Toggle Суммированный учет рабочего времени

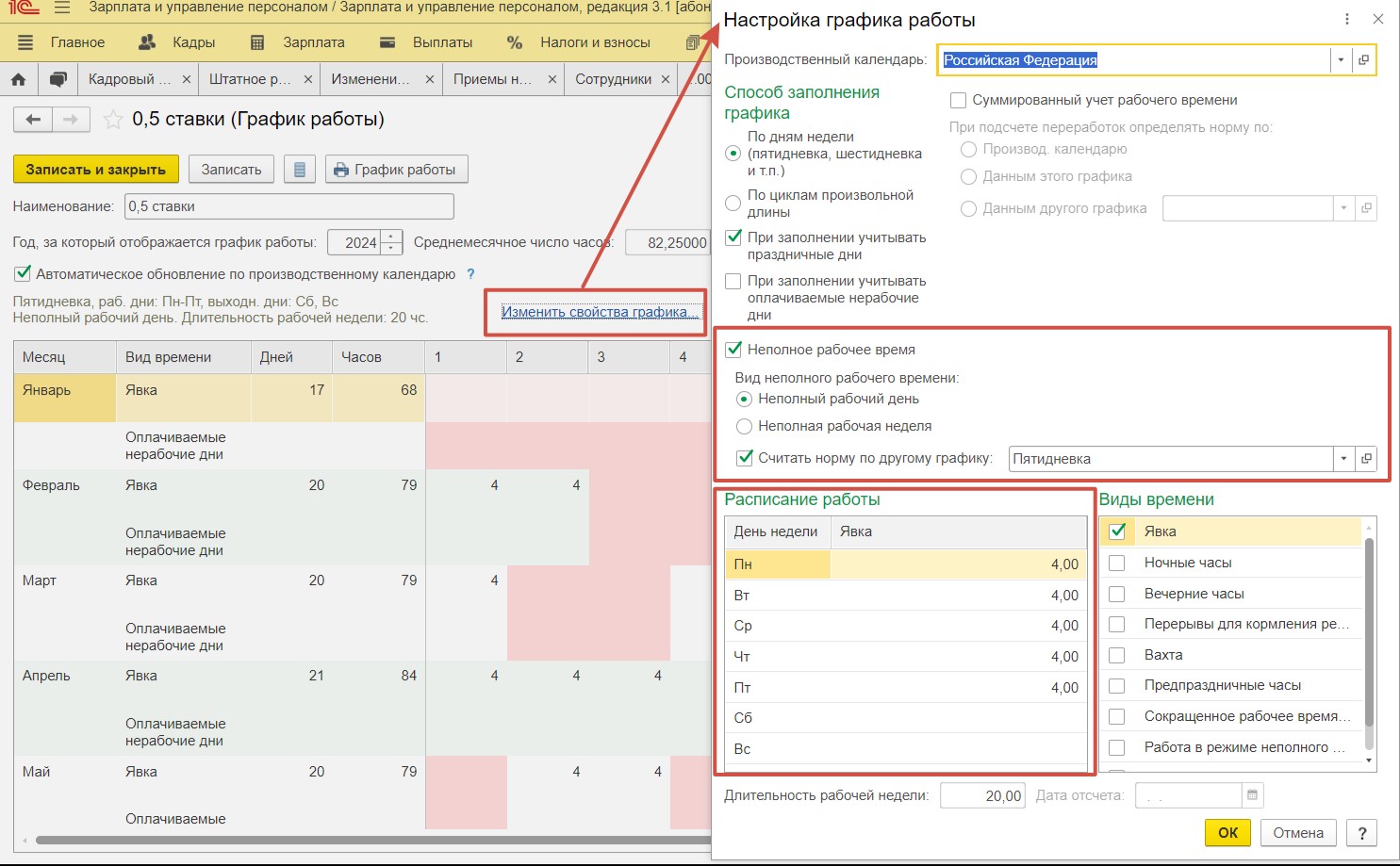pyautogui.click(x=959, y=100)
